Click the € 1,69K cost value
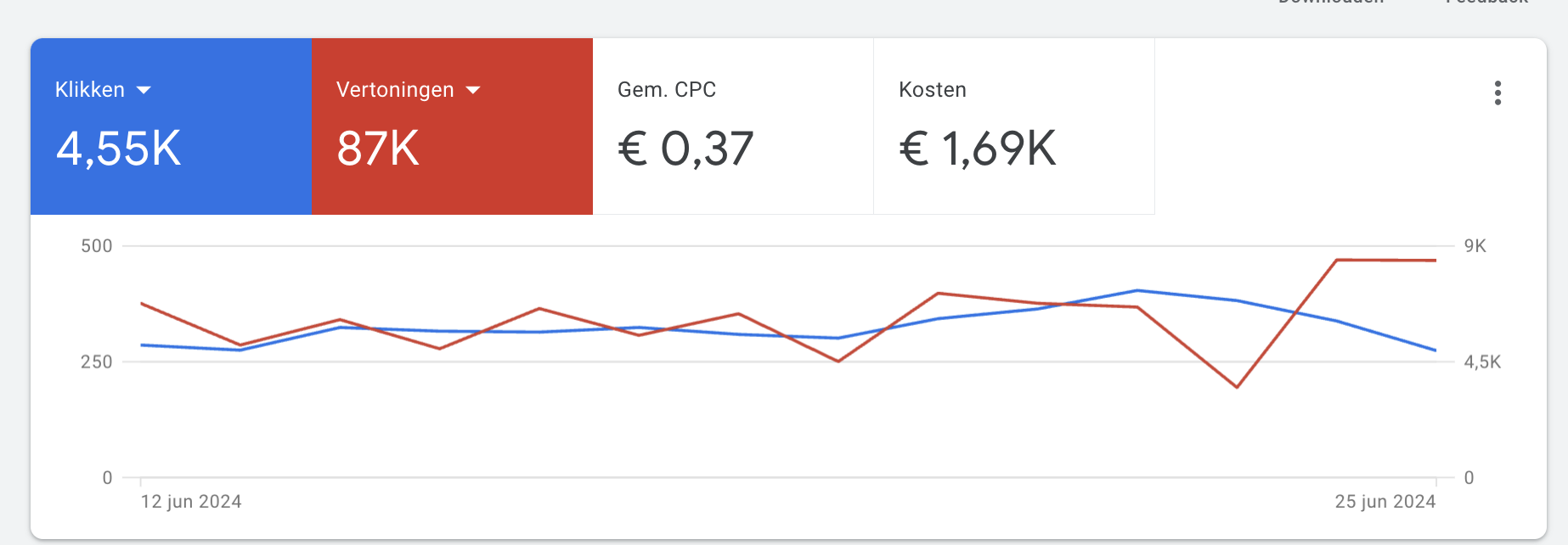Image resolution: width=1568 pixels, height=545 pixels. point(977,149)
